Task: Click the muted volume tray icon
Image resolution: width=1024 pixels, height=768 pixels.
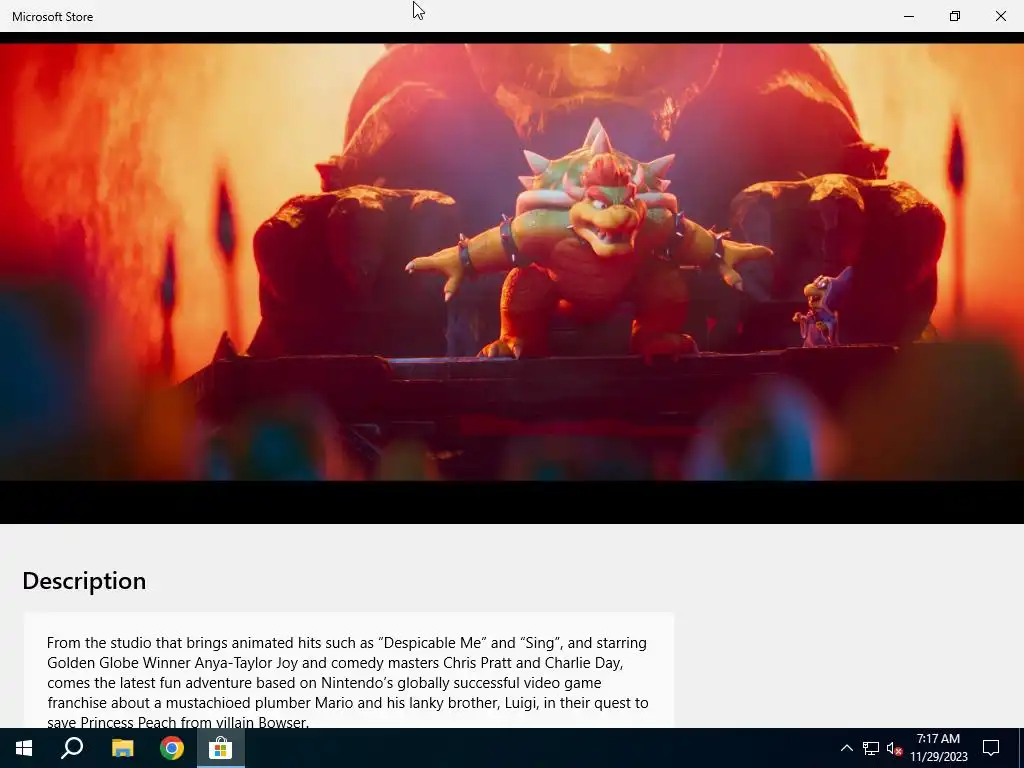Action: pyautogui.click(x=894, y=748)
